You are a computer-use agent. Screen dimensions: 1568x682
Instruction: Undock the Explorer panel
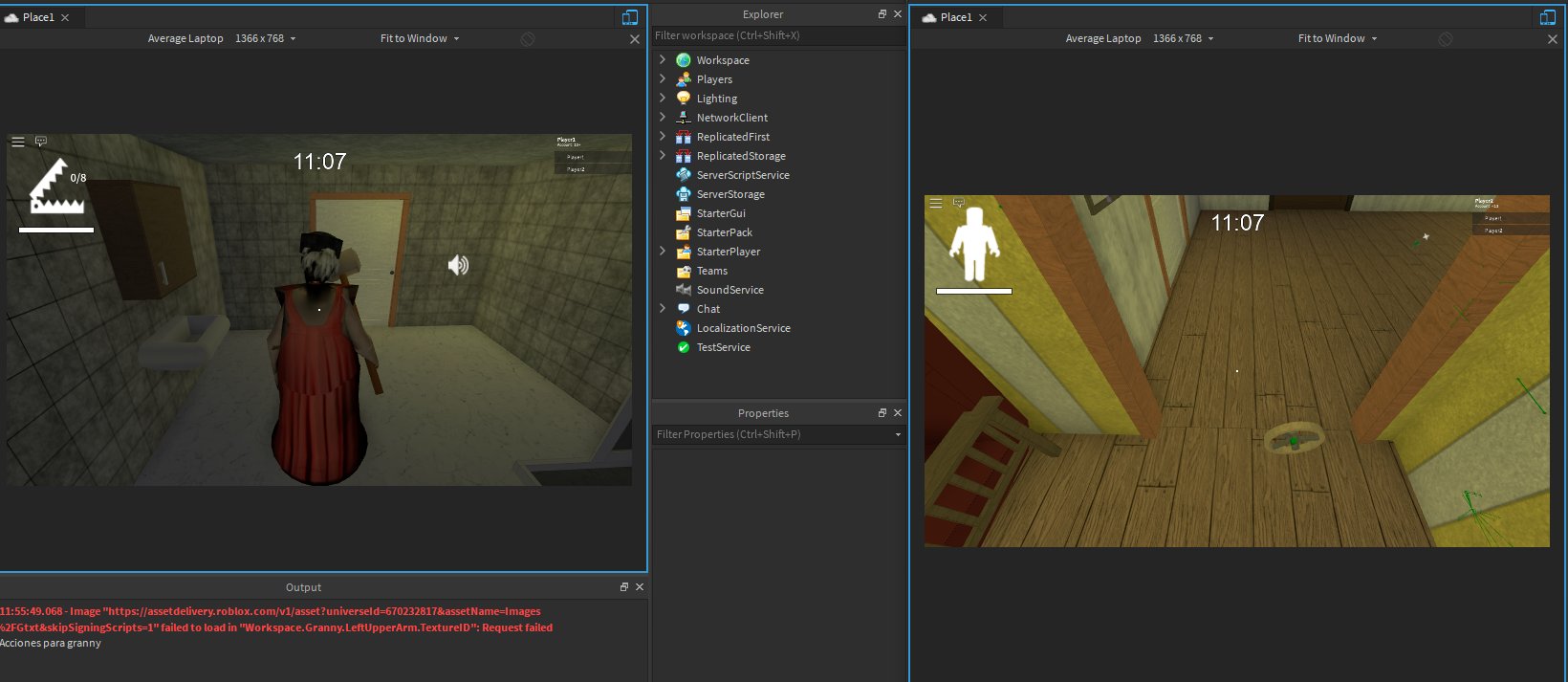pos(882,14)
